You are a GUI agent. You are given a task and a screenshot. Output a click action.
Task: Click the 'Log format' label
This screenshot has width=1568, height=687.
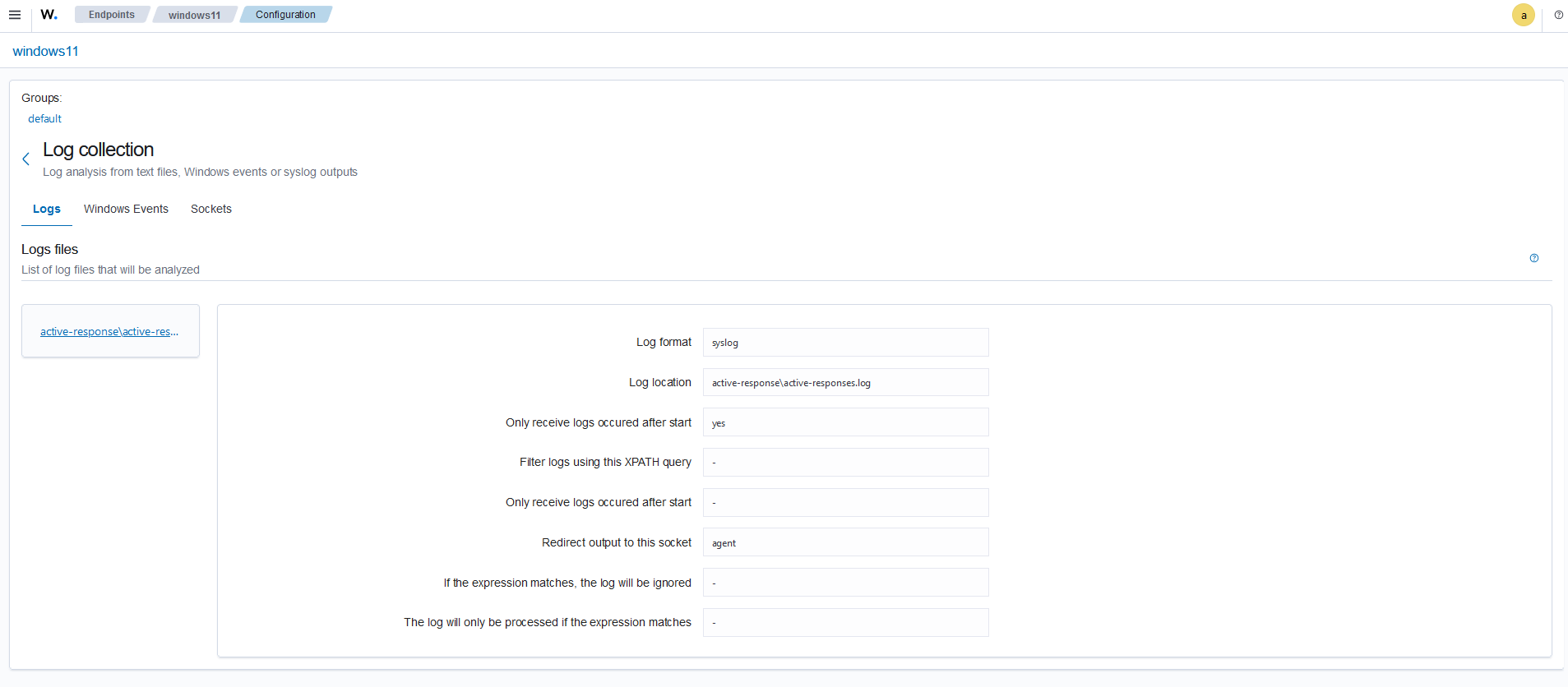point(664,342)
